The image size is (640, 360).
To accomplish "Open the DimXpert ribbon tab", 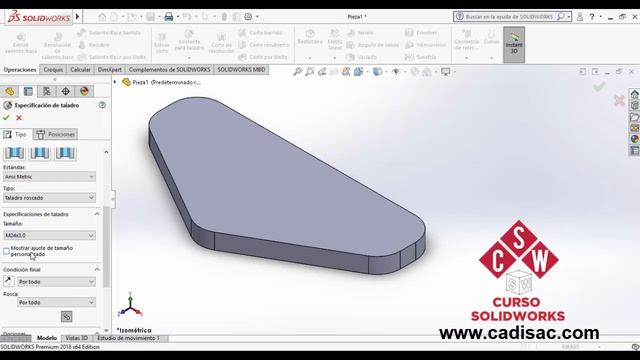I will (x=109, y=70).
